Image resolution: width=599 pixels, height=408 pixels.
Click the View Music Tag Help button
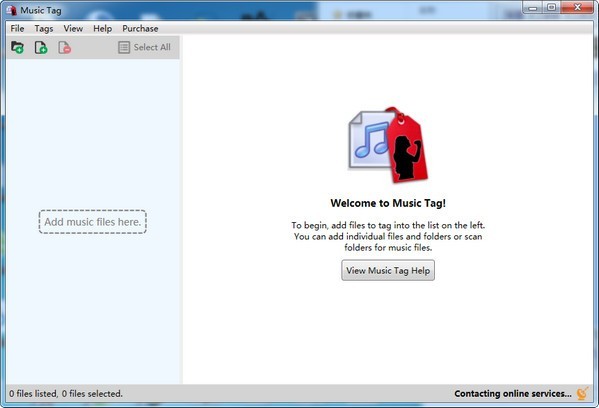click(x=388, y=270)
